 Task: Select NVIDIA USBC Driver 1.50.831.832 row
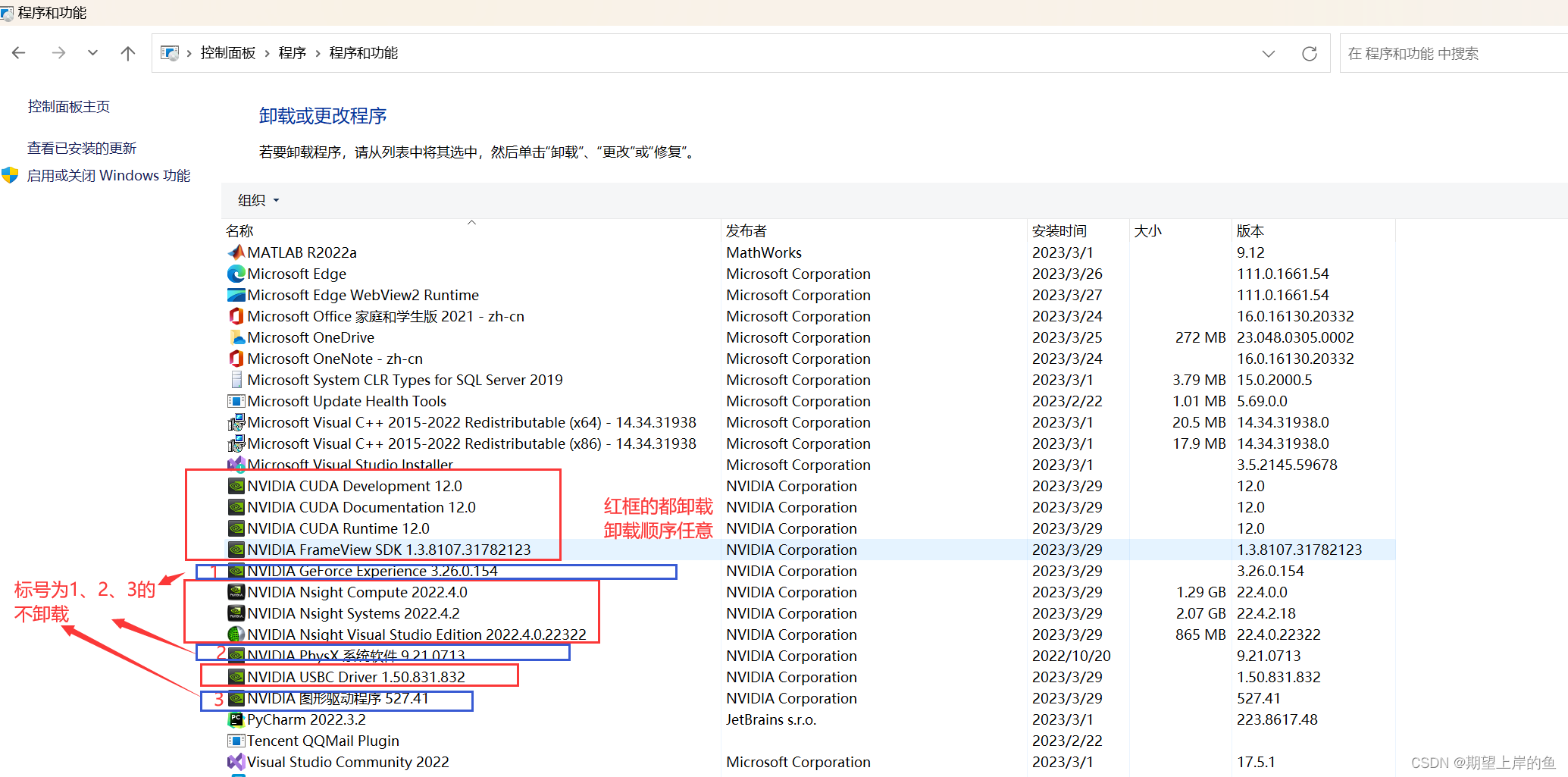click(x=809, y=677)
